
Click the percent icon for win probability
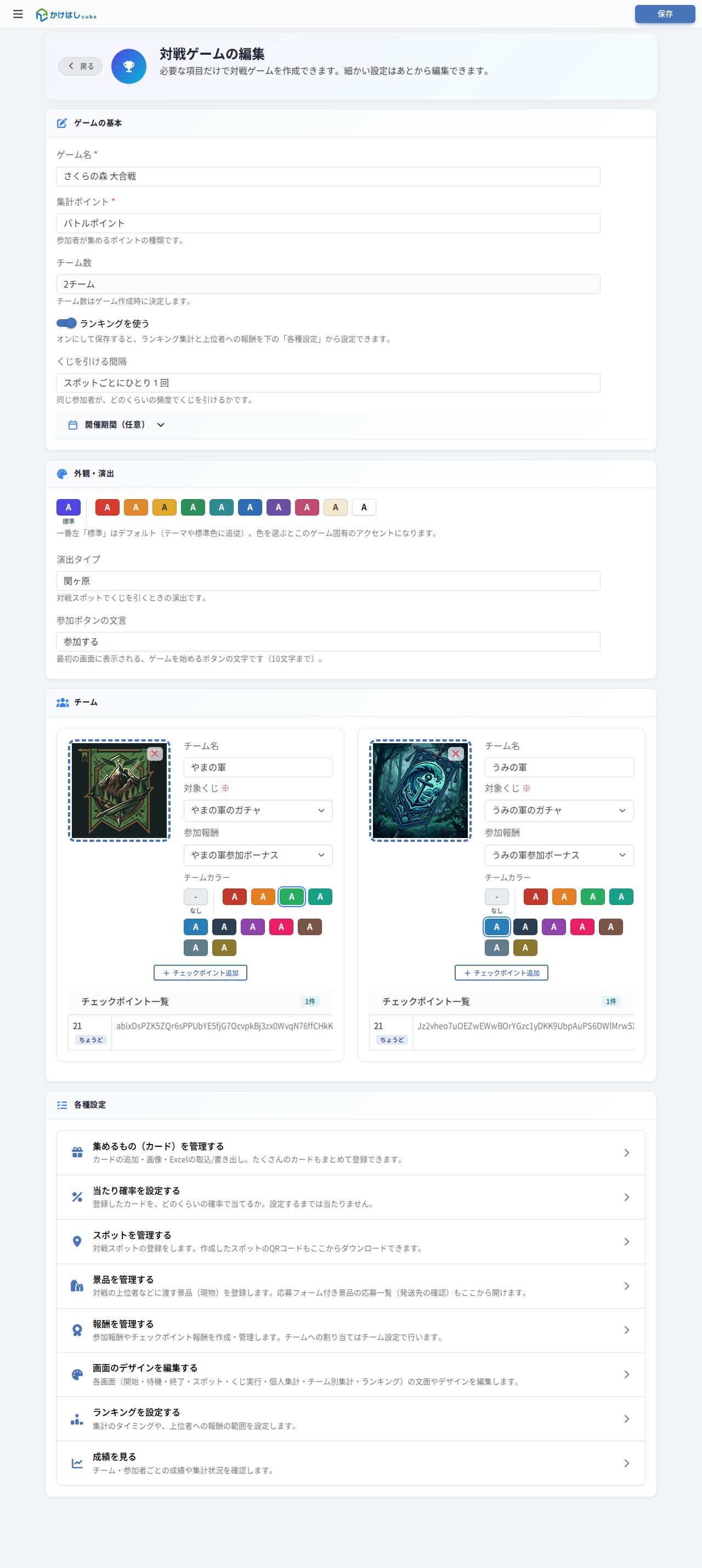tap(77, 1197)
